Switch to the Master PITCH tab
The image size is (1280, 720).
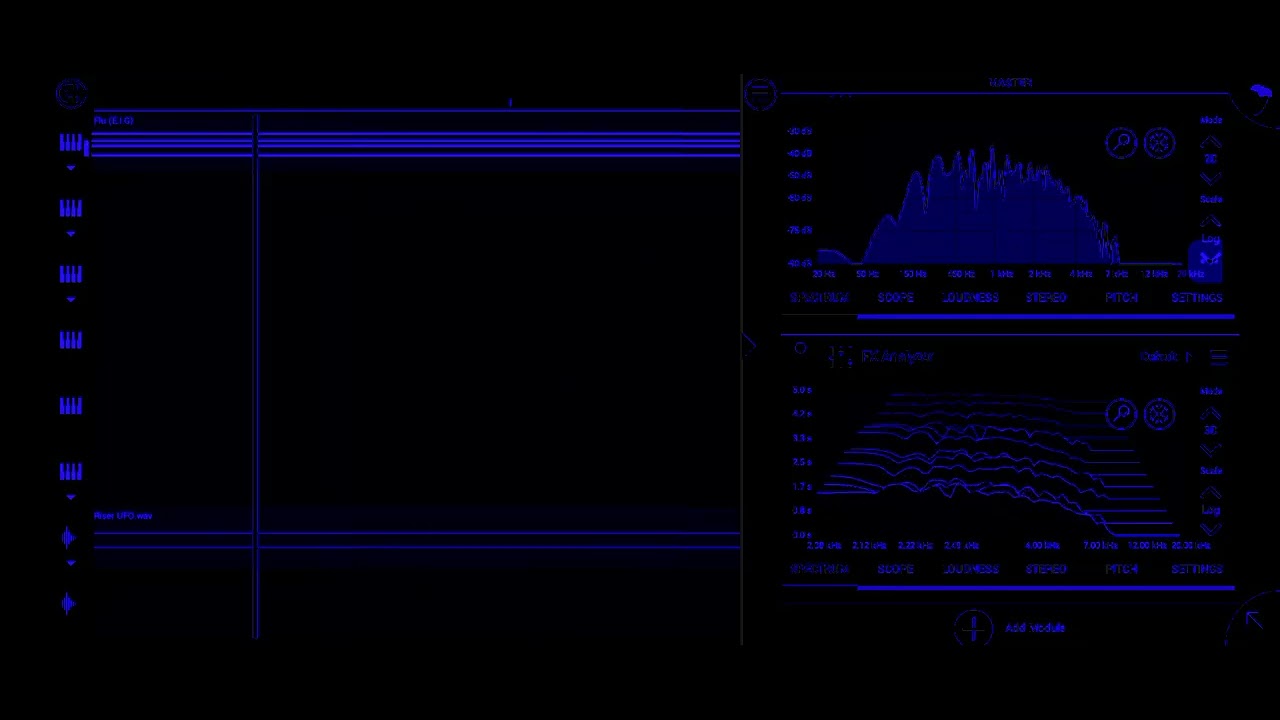[1121, 298]
